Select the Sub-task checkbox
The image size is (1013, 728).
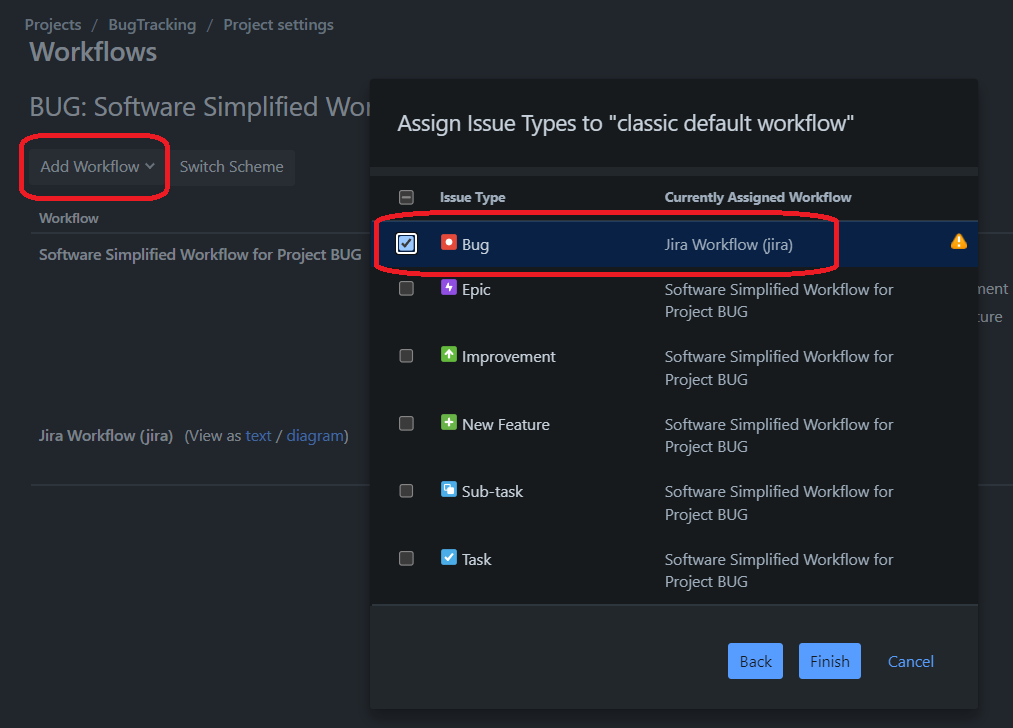[406, 491]
